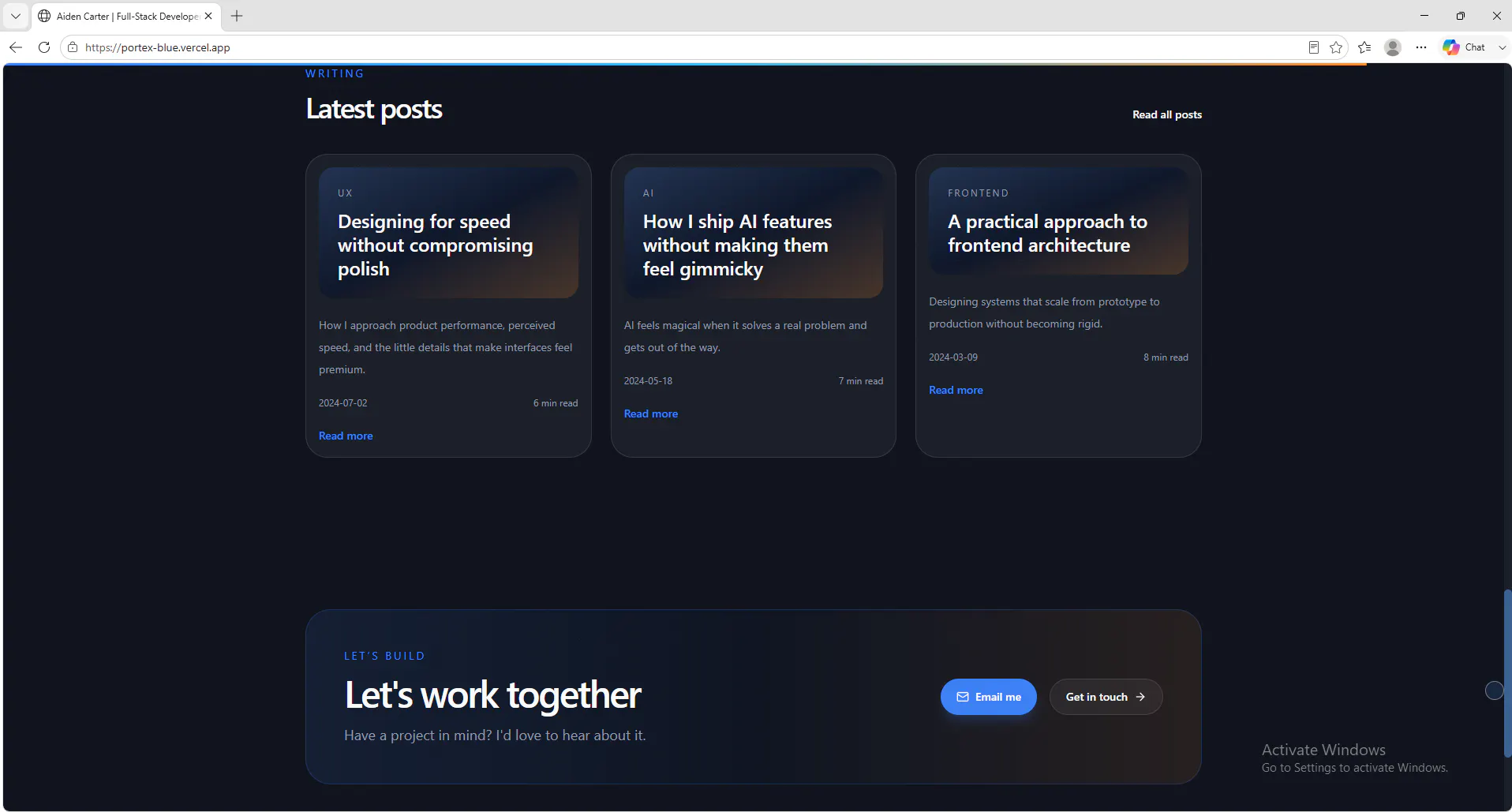Select the Aiden Carter Full-Stack Developer tab

(126, 16)
